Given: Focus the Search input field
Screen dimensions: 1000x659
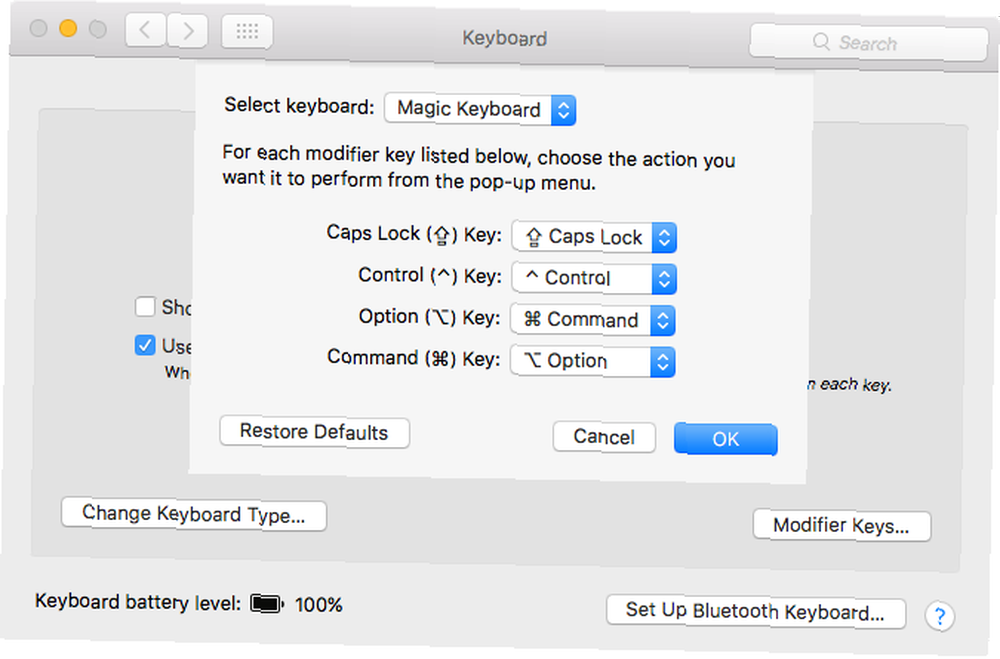Looking at the screenshot, I should [869, 42].
